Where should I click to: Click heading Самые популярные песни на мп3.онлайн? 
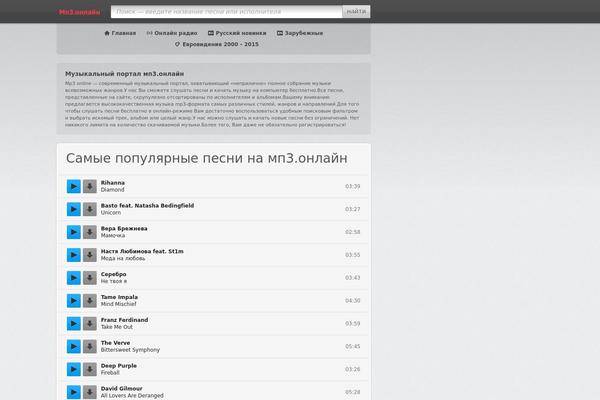point(207,158)
